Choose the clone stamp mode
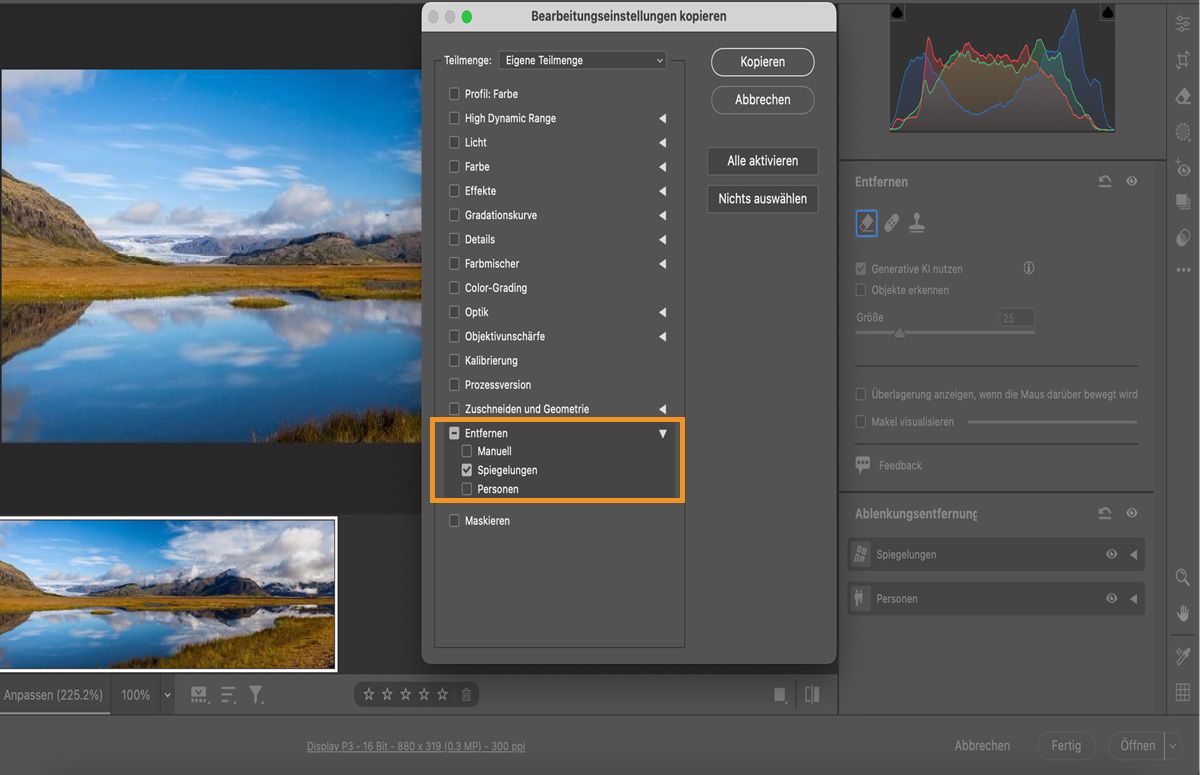The image size is (1200, 775). click(x=917, y=224)
